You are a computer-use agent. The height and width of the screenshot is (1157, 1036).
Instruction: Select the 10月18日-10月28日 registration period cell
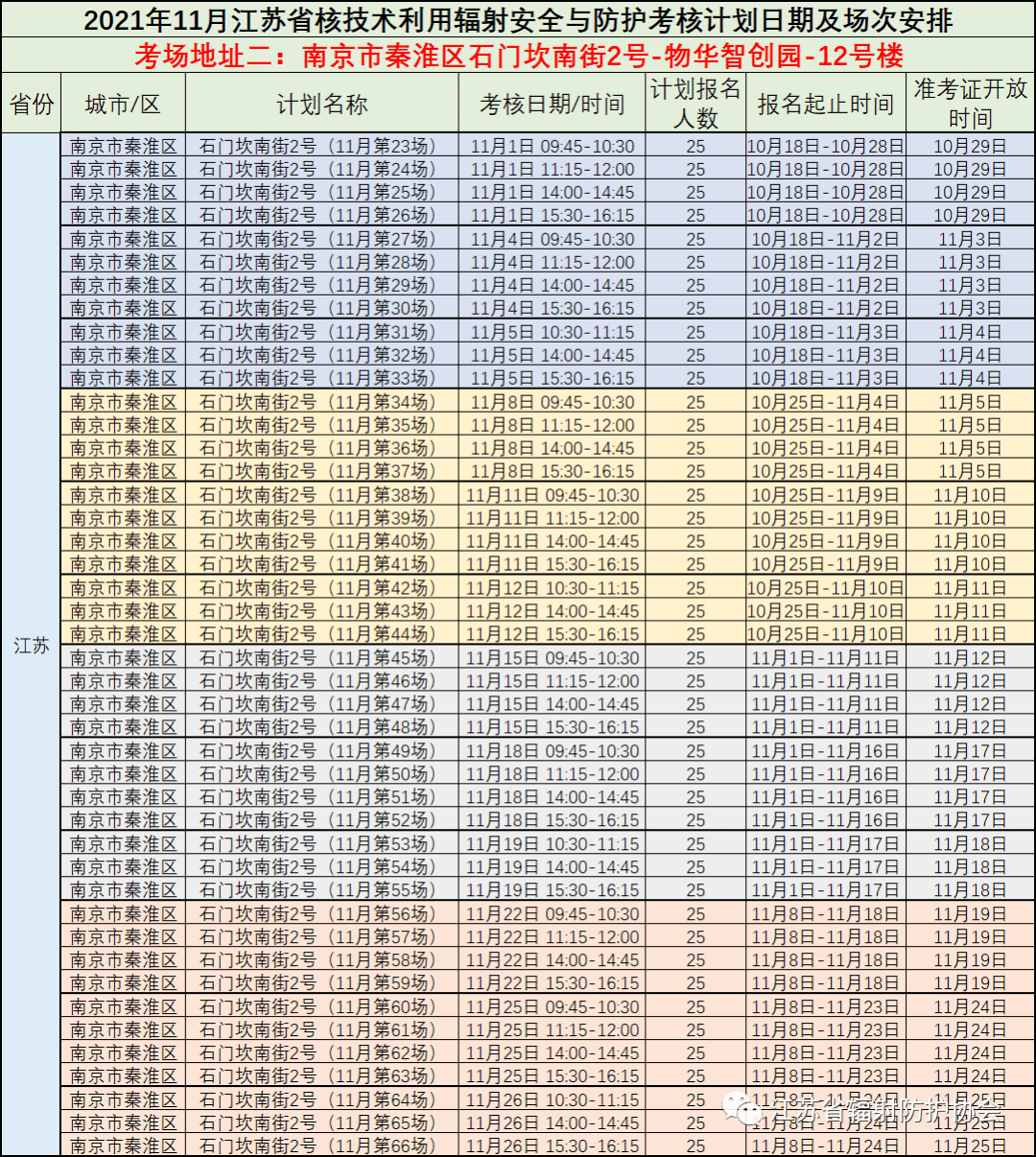pos(825,147)
